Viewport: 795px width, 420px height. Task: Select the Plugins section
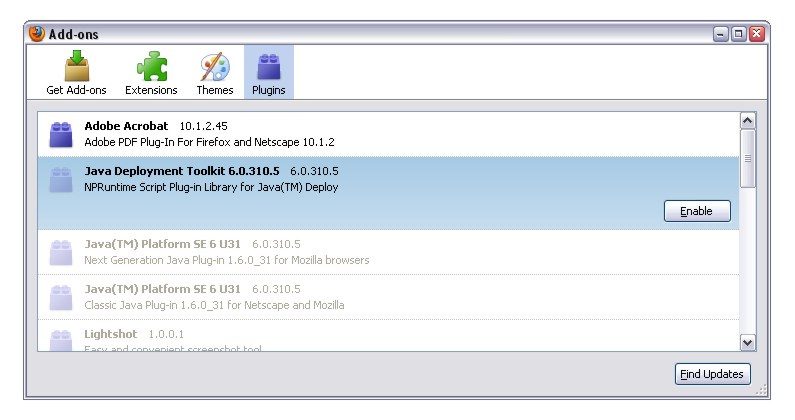pos(269,73)
